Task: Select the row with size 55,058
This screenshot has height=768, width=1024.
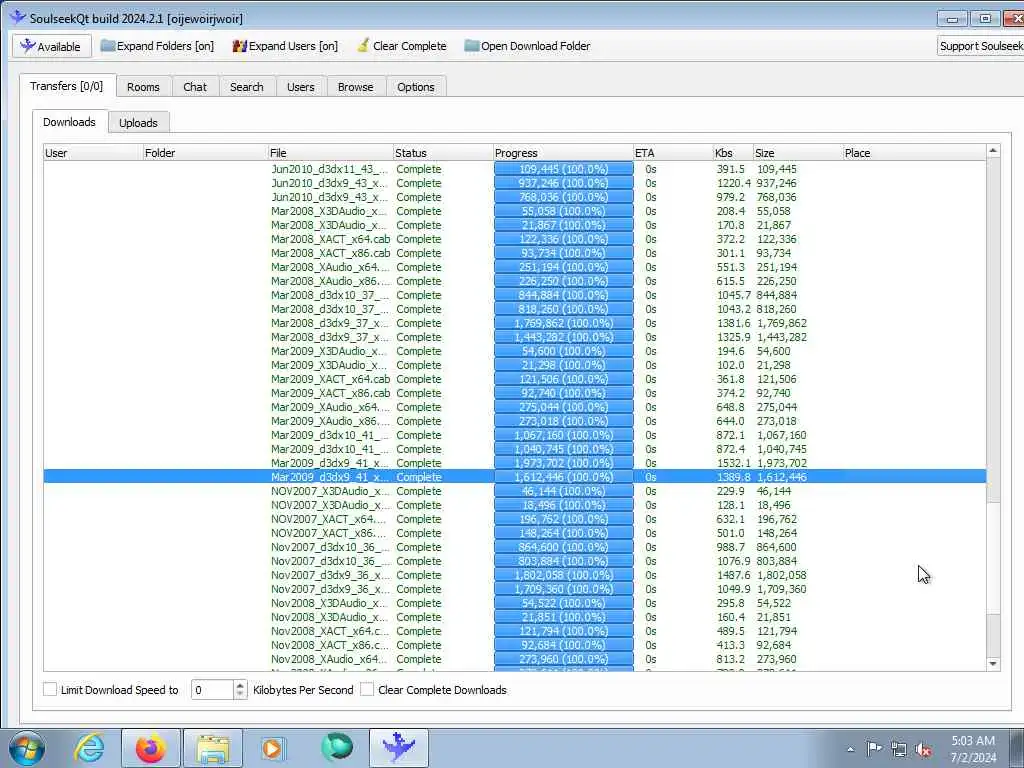Action: pyautogui.click(x=515, y=211)
